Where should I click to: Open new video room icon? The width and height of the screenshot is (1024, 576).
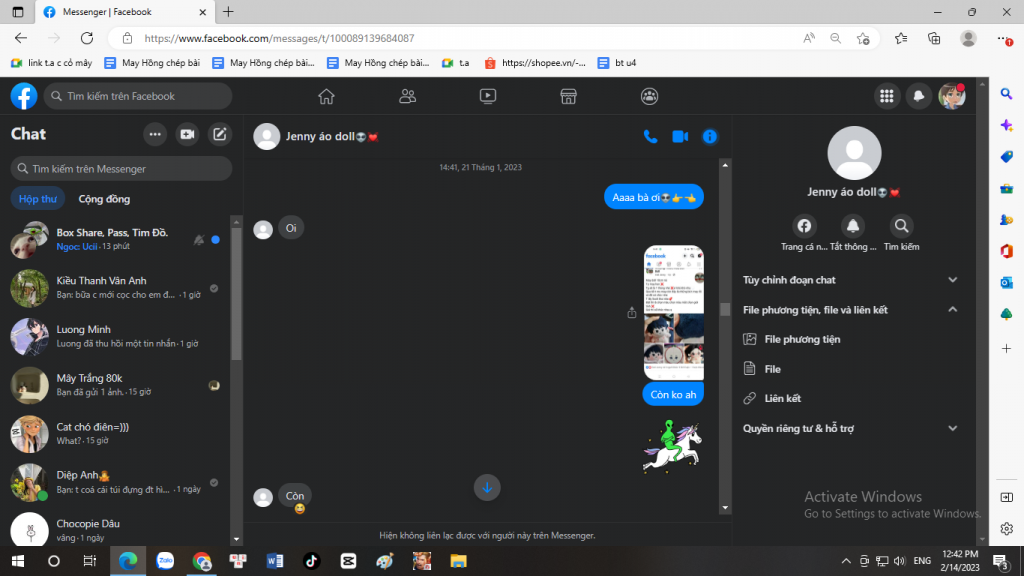pyautogui.click(x=187, y=134)
